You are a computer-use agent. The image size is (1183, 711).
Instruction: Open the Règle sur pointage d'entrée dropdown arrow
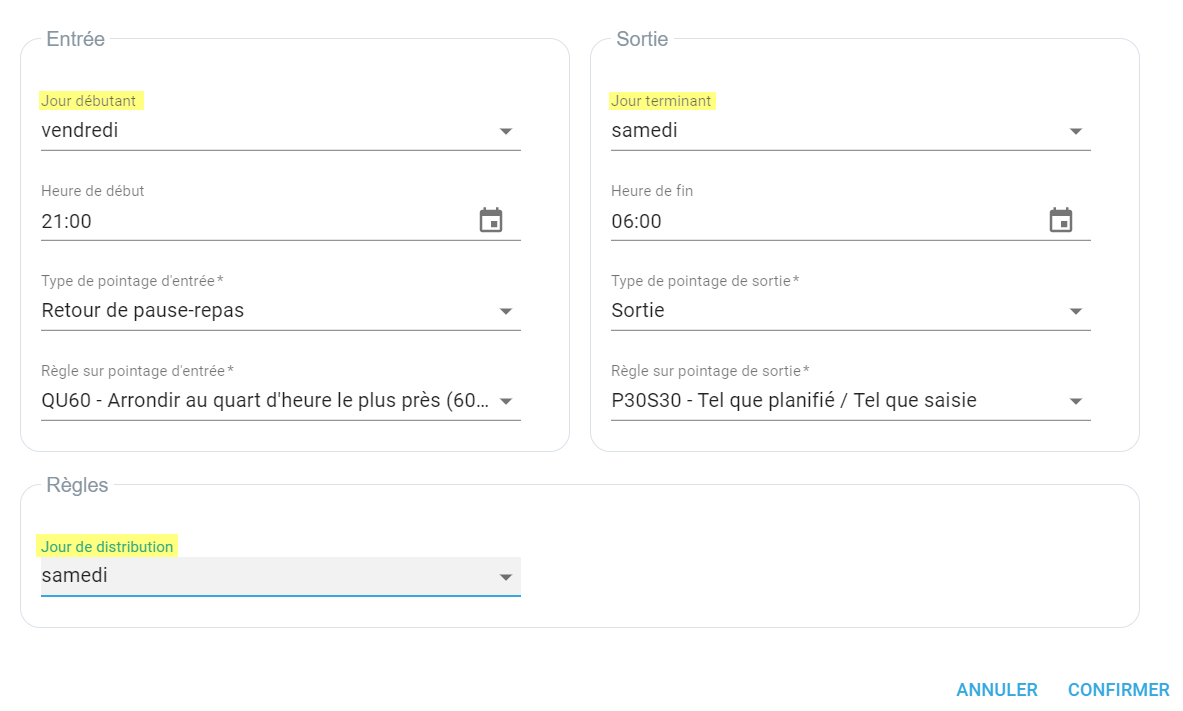pos(506,401)
